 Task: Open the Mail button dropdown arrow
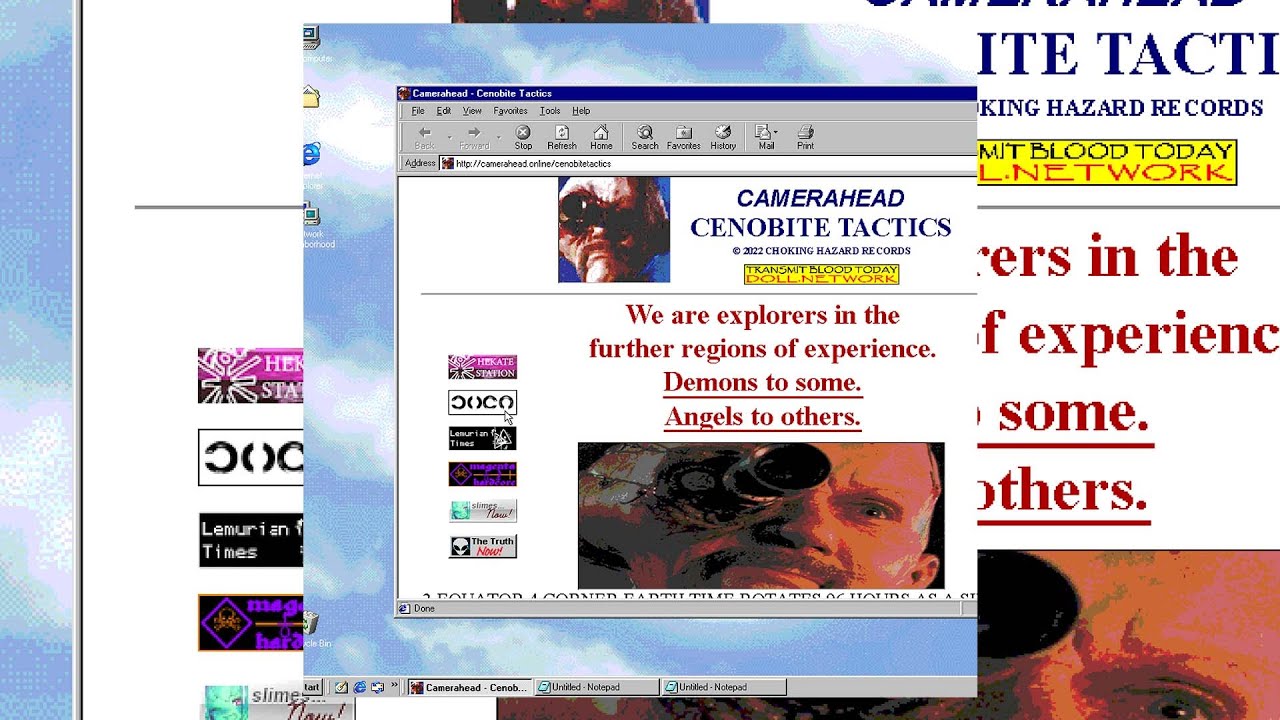(775, 133)
